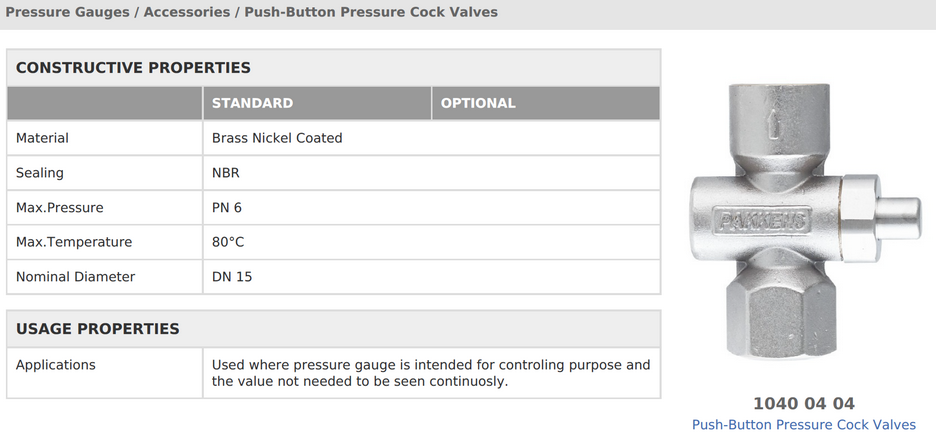The height and width of the screenshot is (444, 936).
Task: Click the DN 15 diameter value
Action: 232,277
